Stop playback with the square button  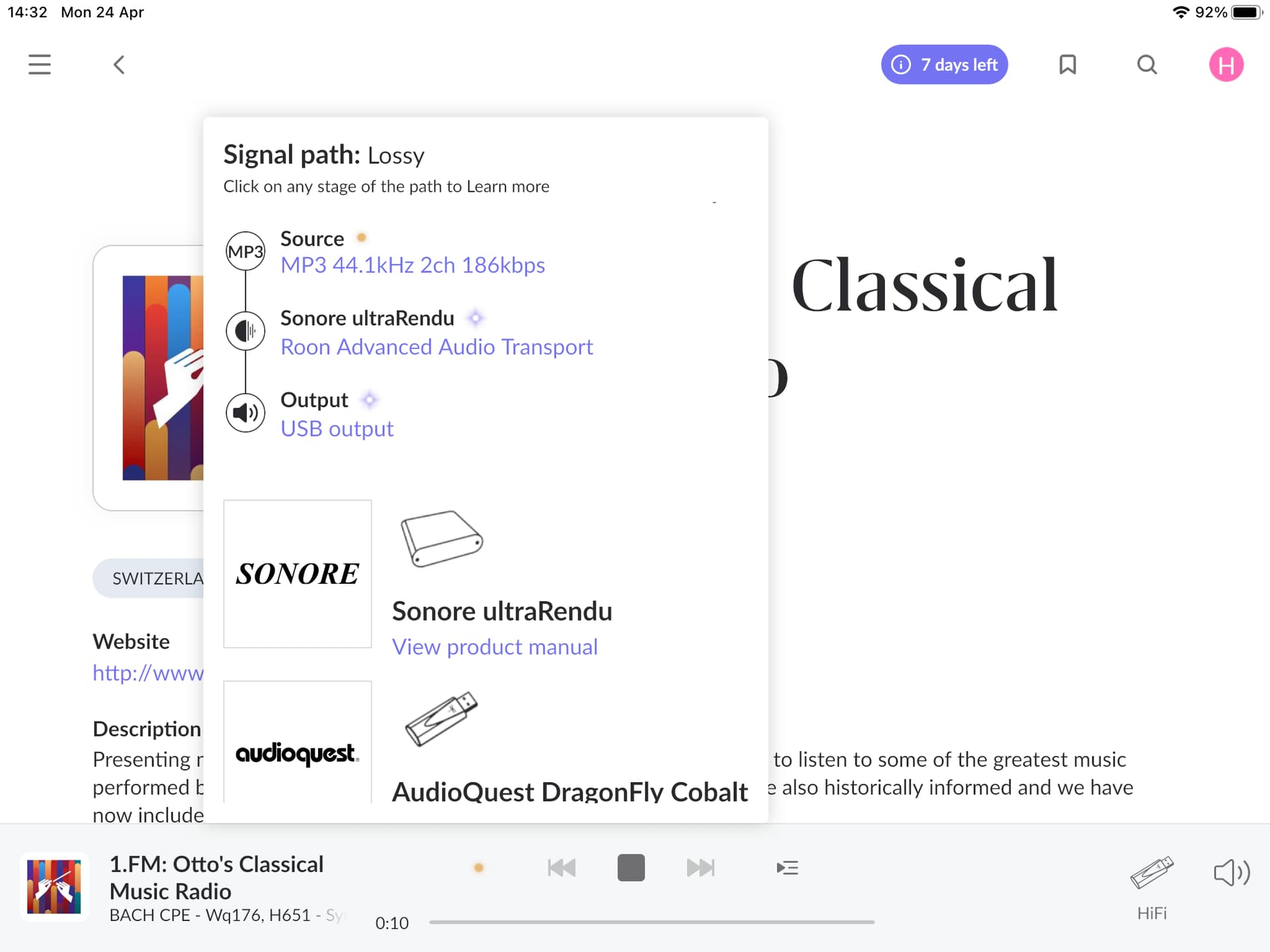630,867
